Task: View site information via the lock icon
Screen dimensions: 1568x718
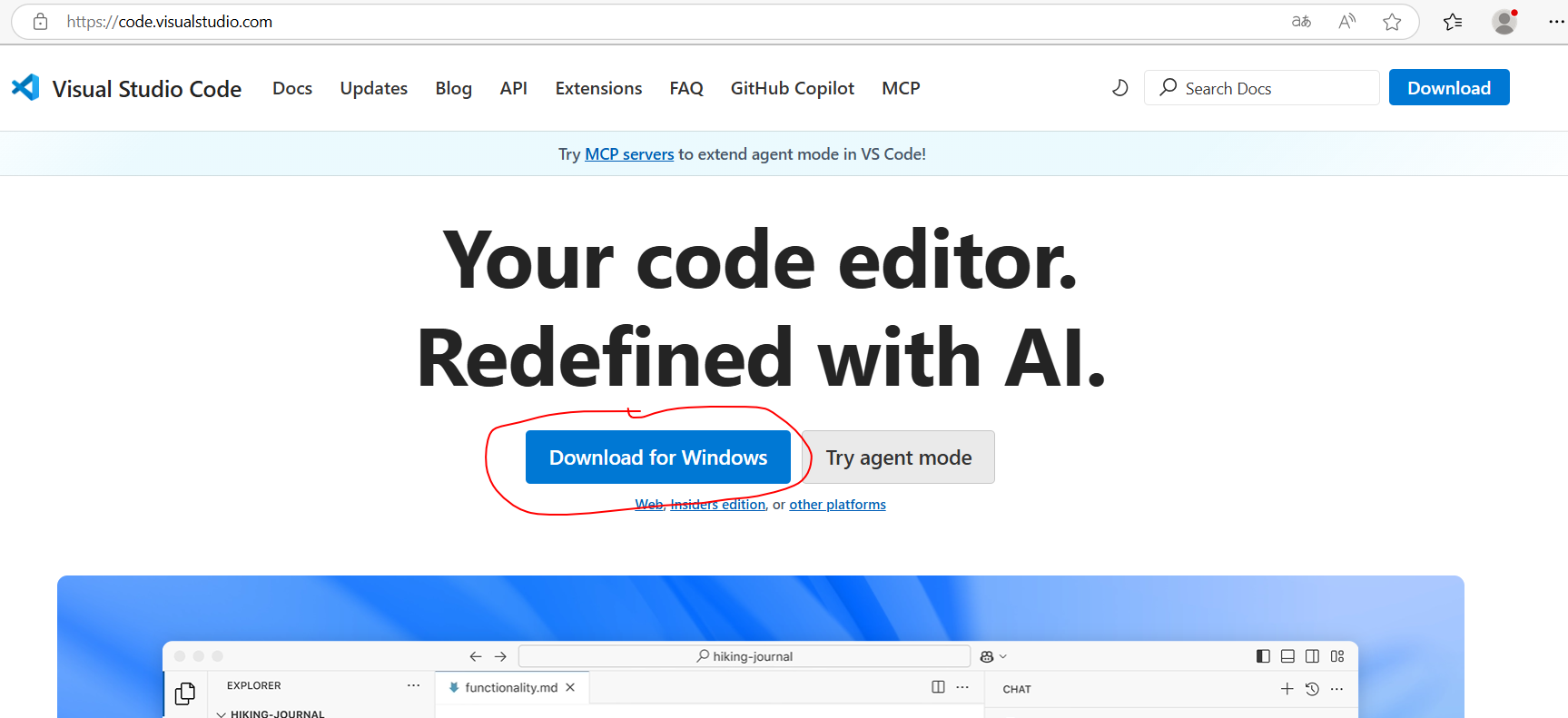Action: tap(40, 22)
